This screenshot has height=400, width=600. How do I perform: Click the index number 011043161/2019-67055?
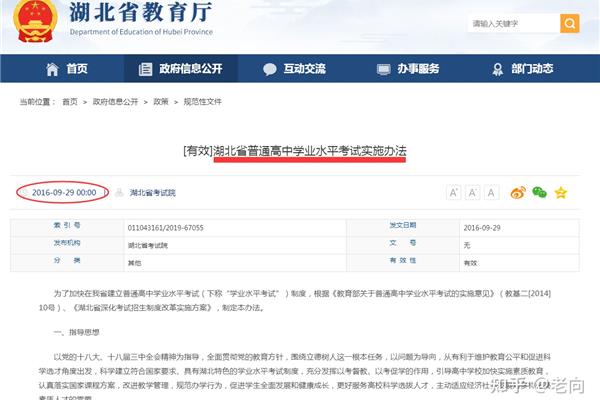[165, 228]
